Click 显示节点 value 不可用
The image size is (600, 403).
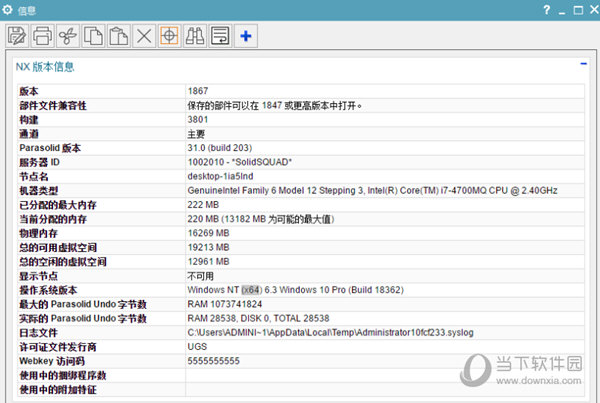201,276
